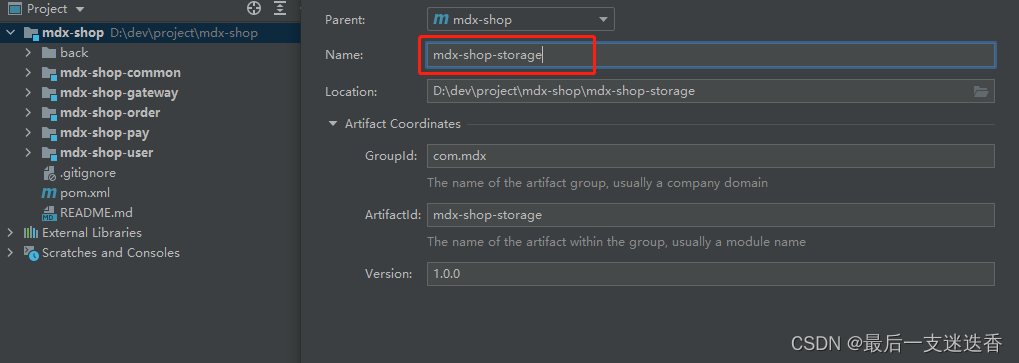This screenshot has height=363, width=1019.
Task: Expand the mdx-shop-common module
Action: click(28, 73)
